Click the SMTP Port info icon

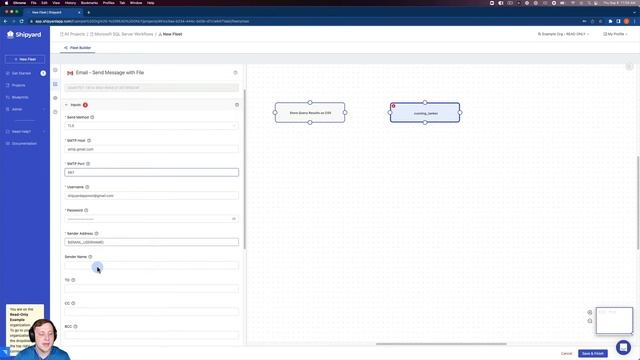[x=88, y=164]
